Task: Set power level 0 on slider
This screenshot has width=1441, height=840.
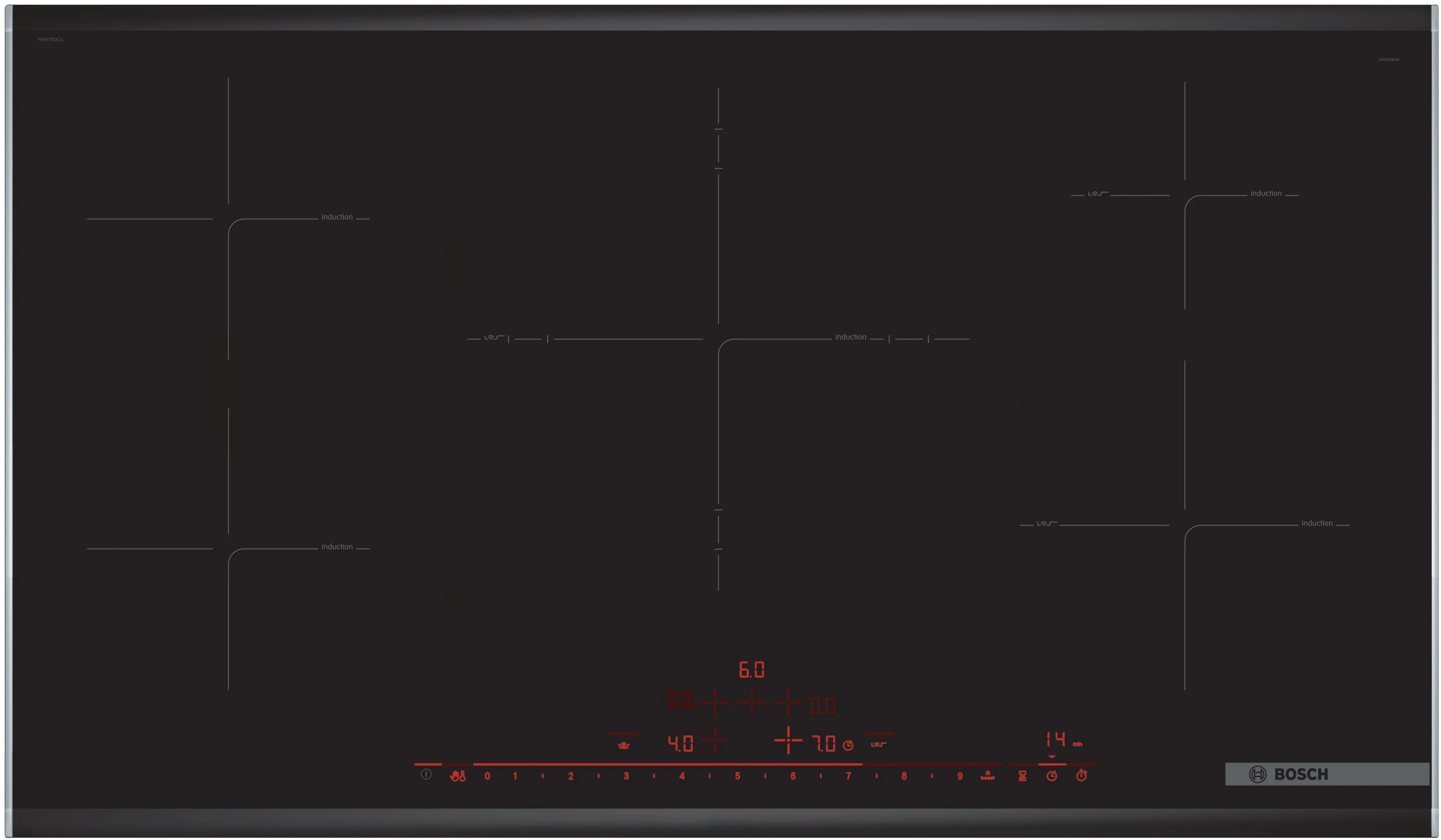Action: 487,776
